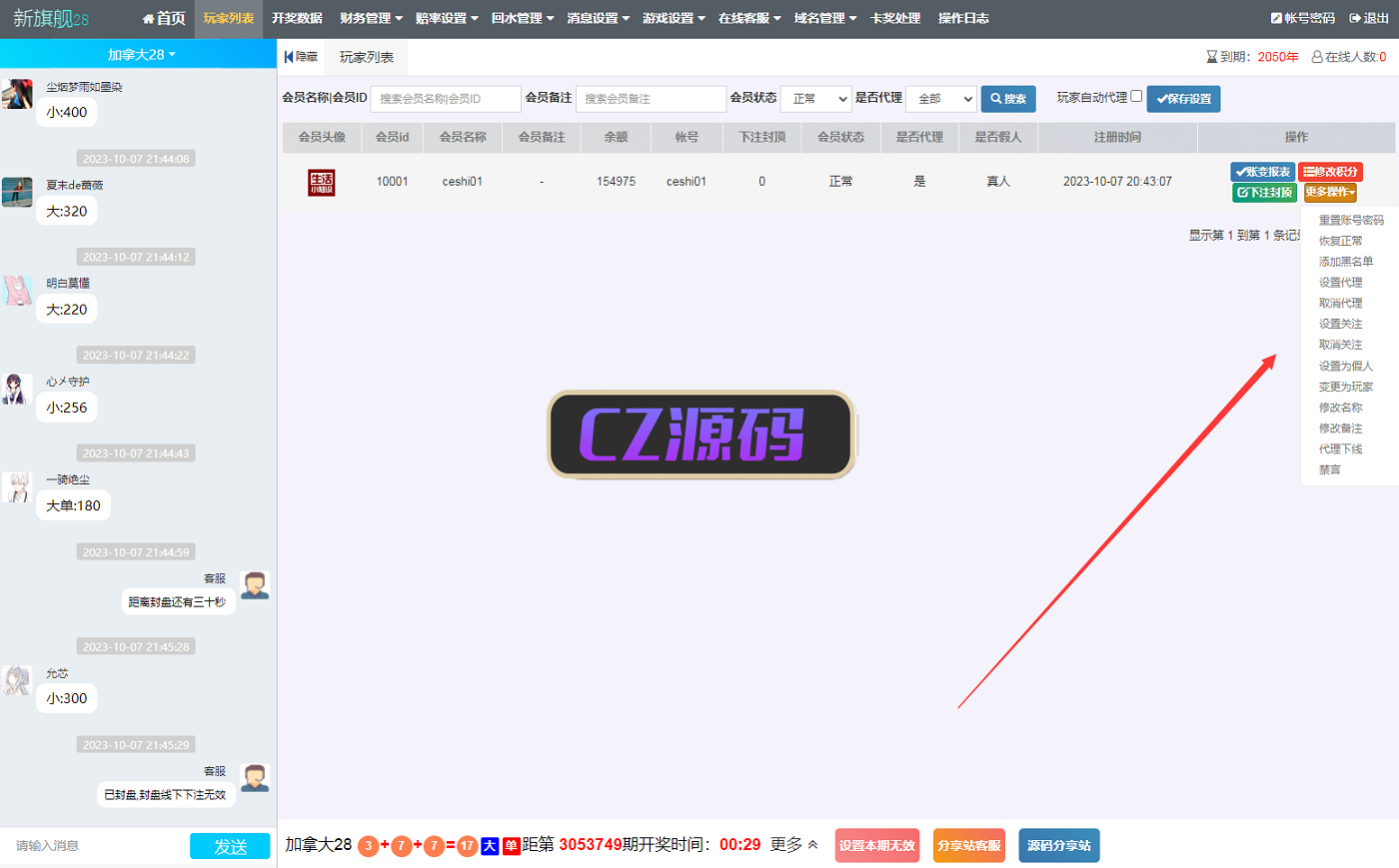Image resolution: width=1399 pixels, height=868 pixels.
Task: Open the 财务管理 menu
Action: [371, 18]
